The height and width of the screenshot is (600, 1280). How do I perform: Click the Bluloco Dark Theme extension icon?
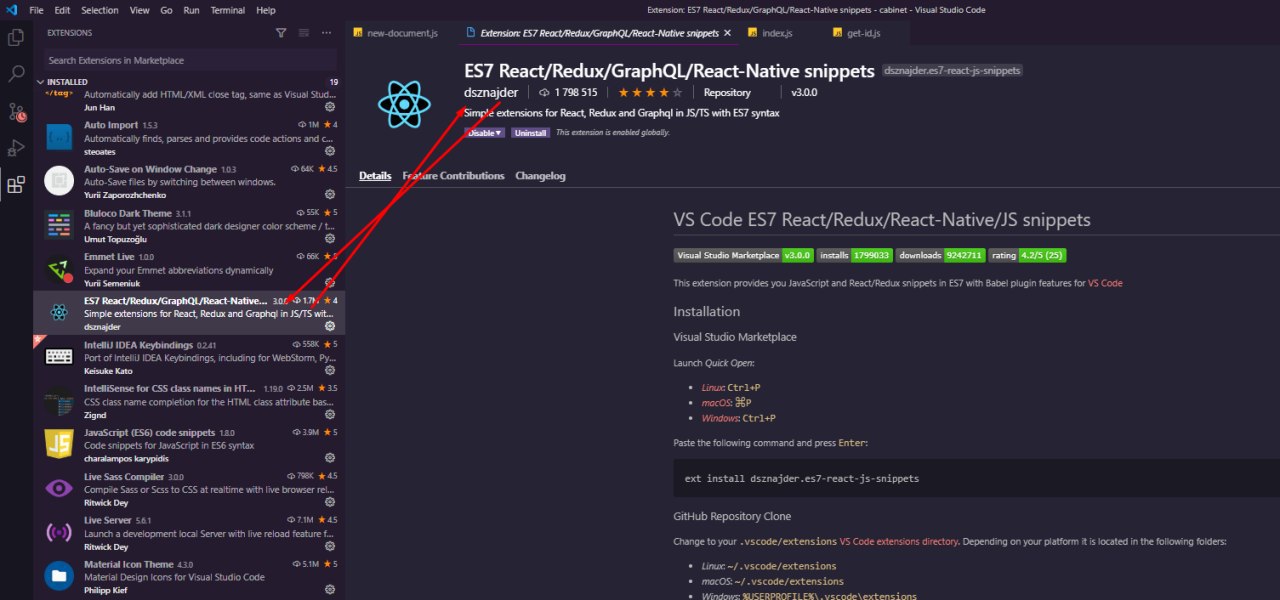pyautogui.click(x=59, y=226)
